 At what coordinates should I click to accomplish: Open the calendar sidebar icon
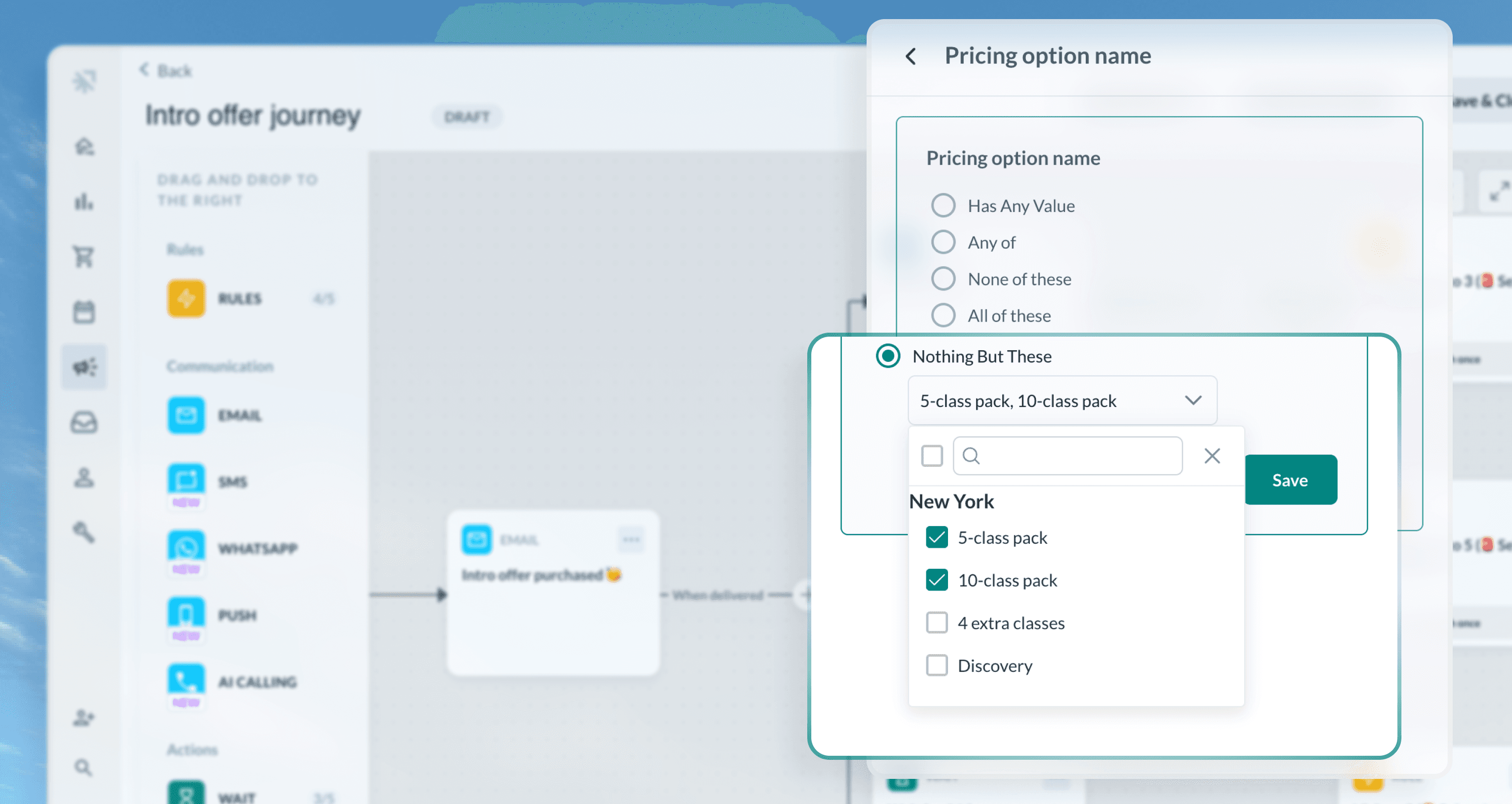[84, 312]
